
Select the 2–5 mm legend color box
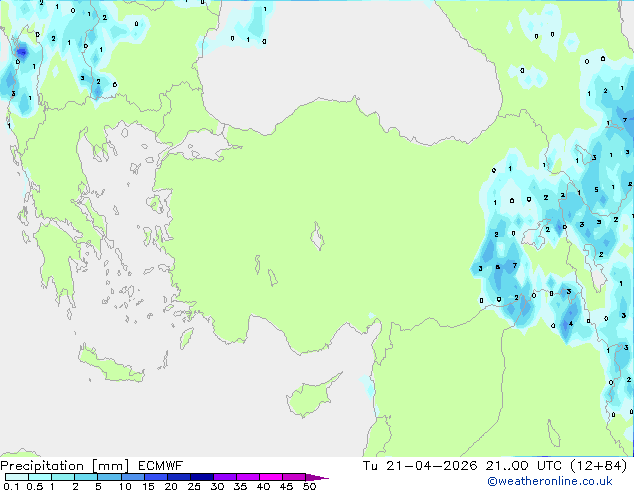point(86,477)
